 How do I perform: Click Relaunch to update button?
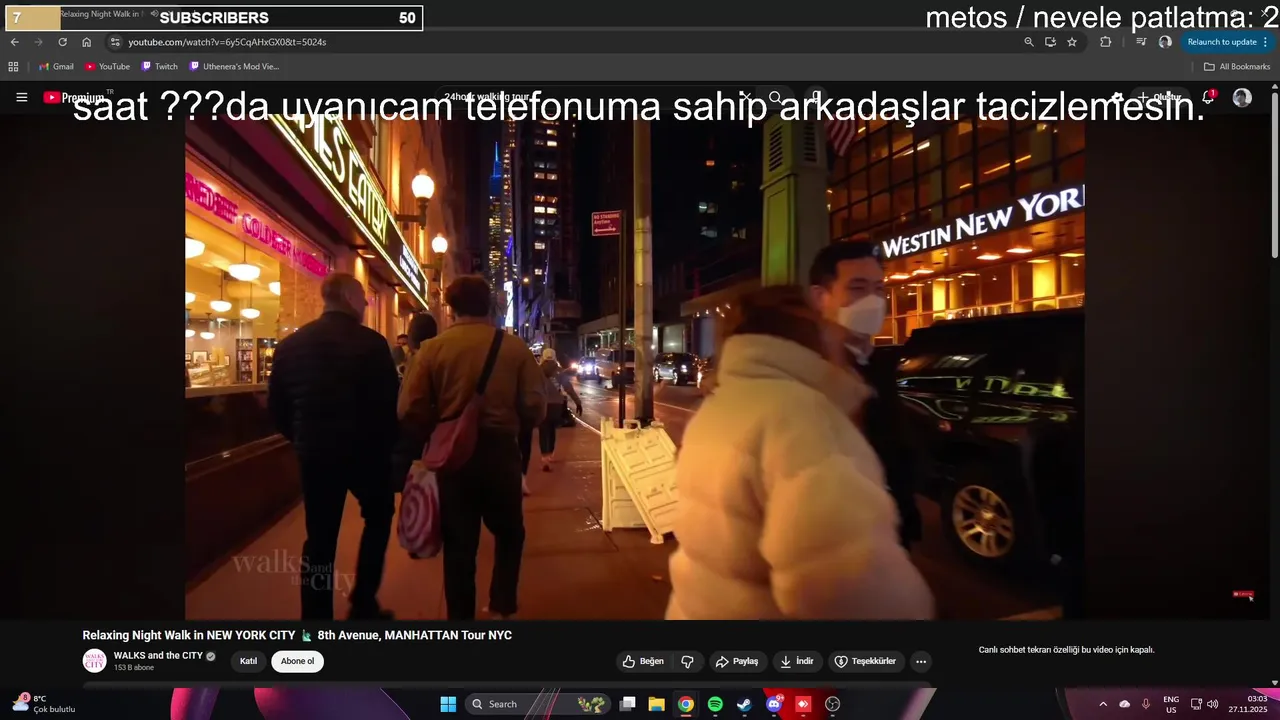coord(1227,42)
